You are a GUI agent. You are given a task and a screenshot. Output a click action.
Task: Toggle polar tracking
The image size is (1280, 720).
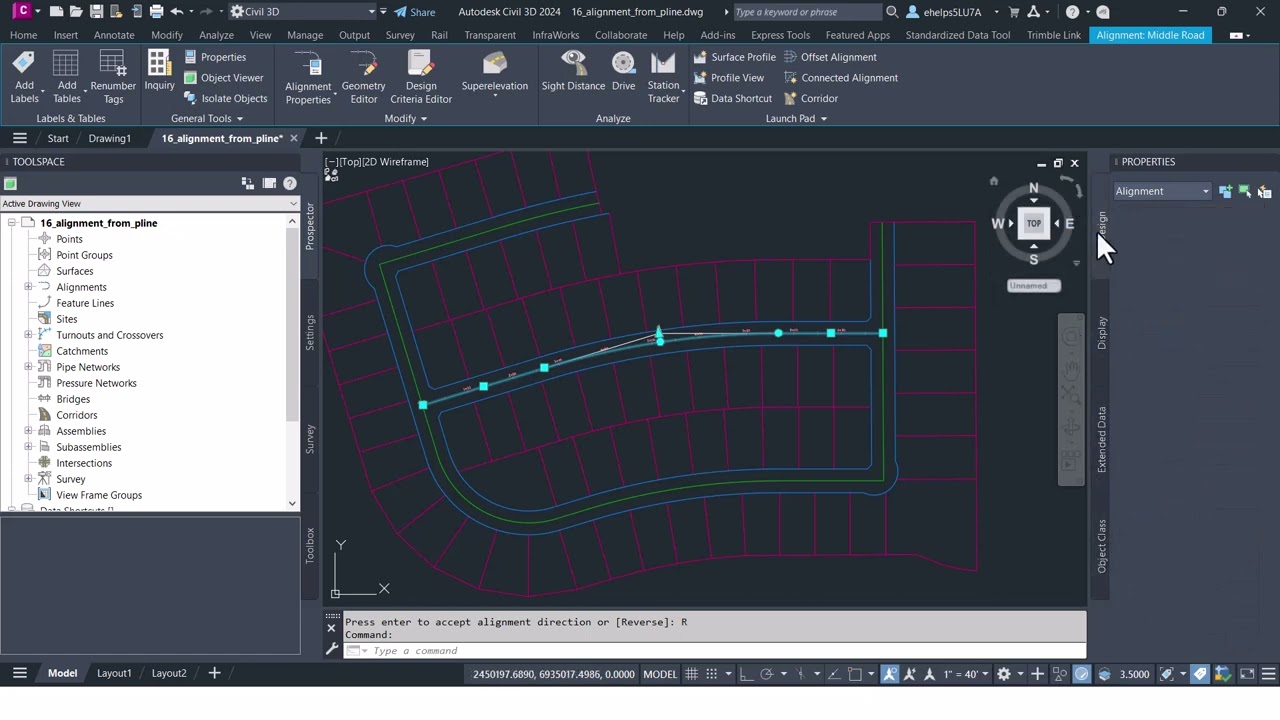click(766, 674)
